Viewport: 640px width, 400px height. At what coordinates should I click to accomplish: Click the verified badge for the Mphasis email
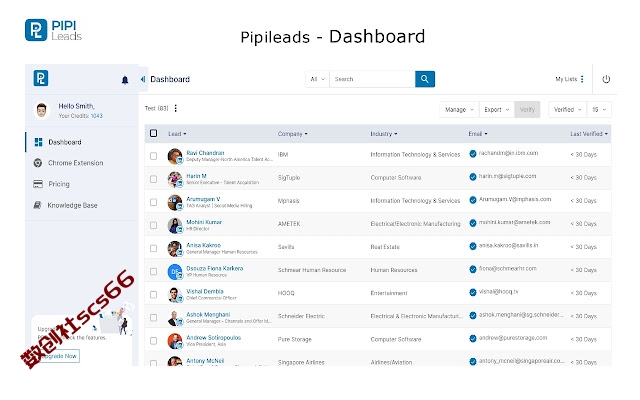pyautogui.click(x=473, y=200)
